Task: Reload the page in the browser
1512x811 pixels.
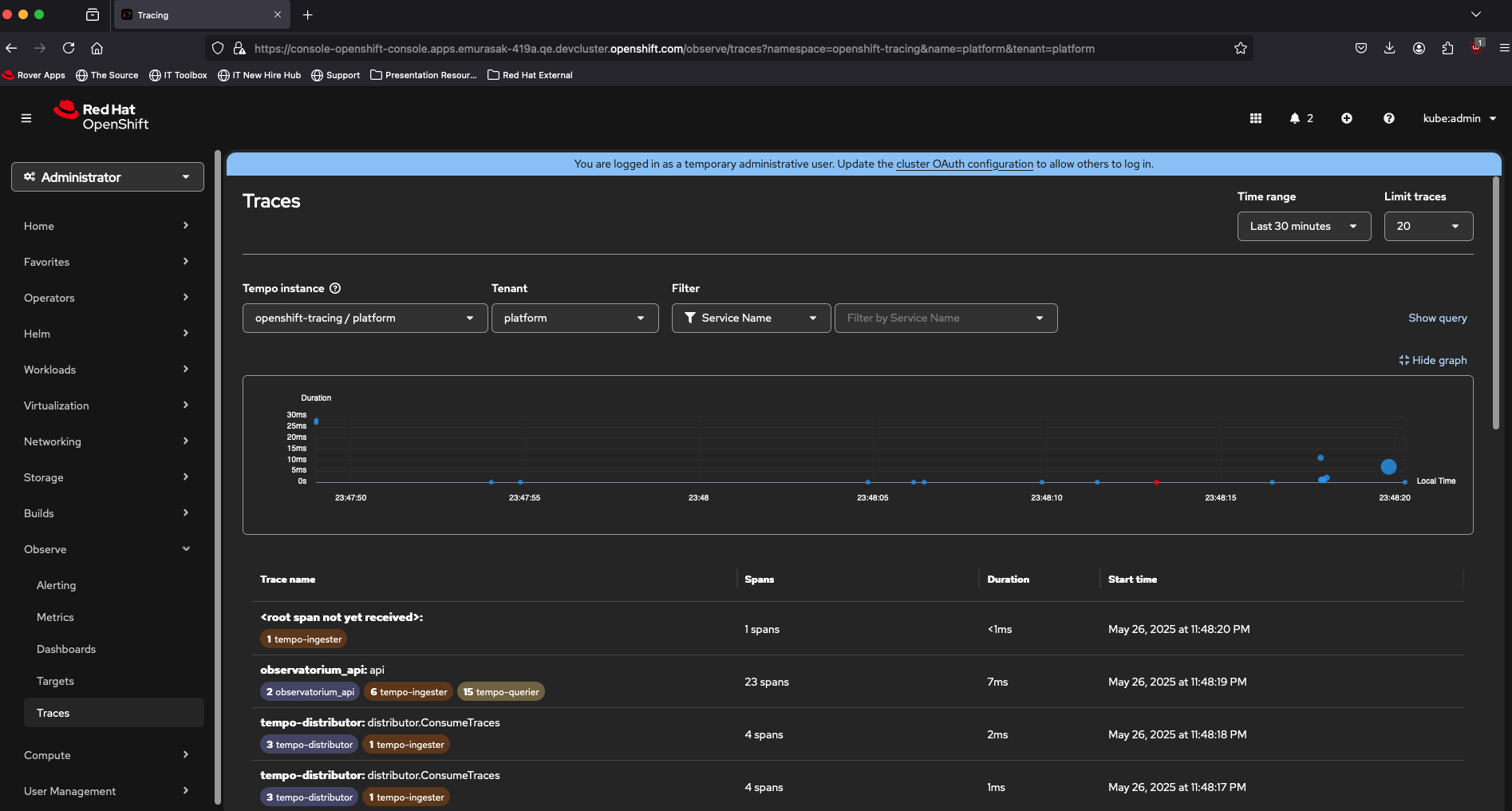Action: point(69,49)
